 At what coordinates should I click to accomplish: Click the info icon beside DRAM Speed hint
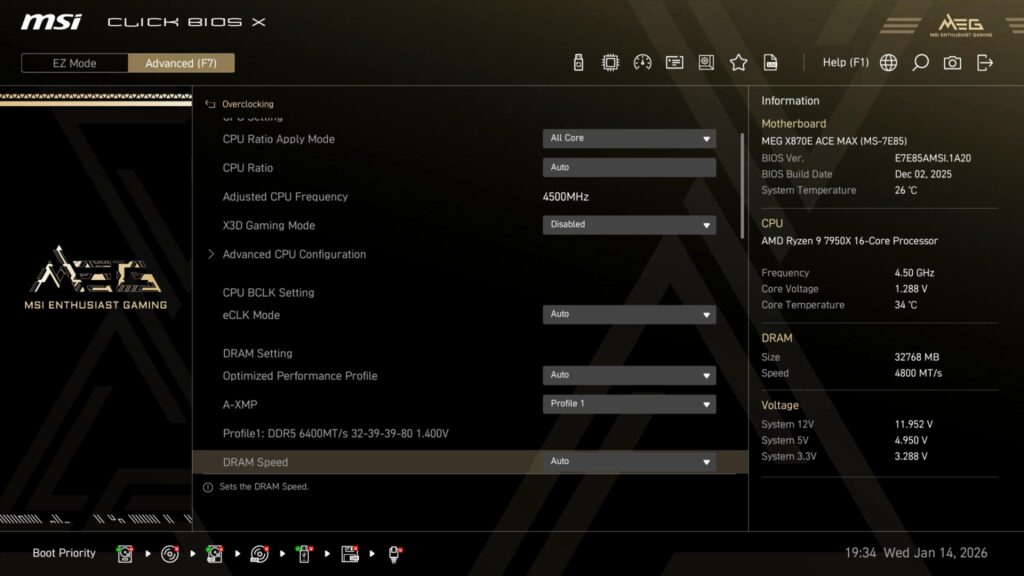coord(208,487)
